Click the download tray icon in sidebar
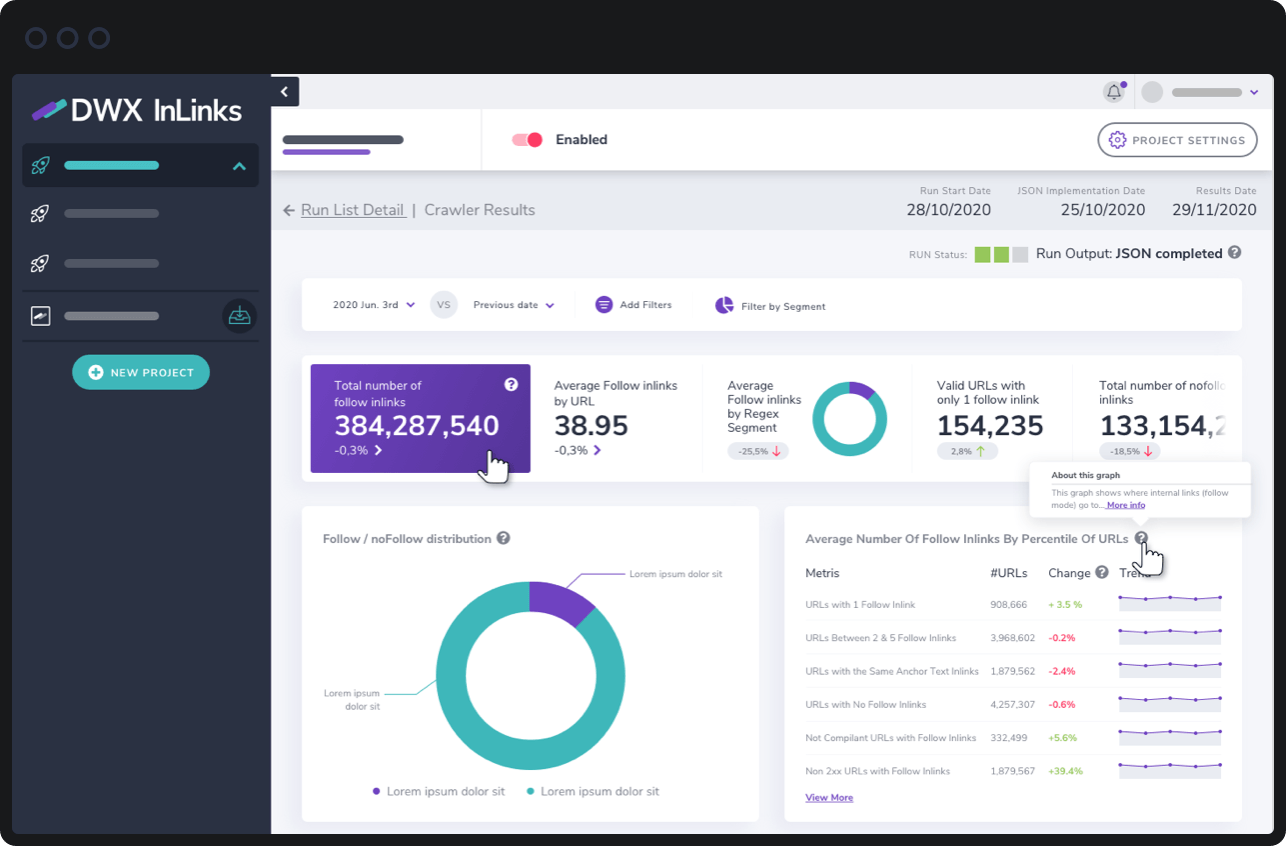 (x=239, y=316)
